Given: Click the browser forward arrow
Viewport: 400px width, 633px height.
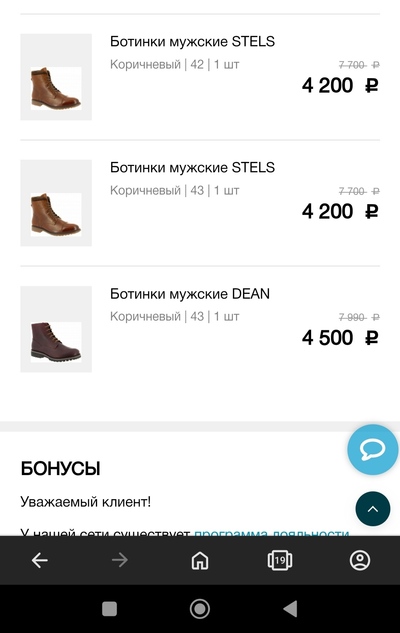Looking at the screenshot, I should click(119, 560).
